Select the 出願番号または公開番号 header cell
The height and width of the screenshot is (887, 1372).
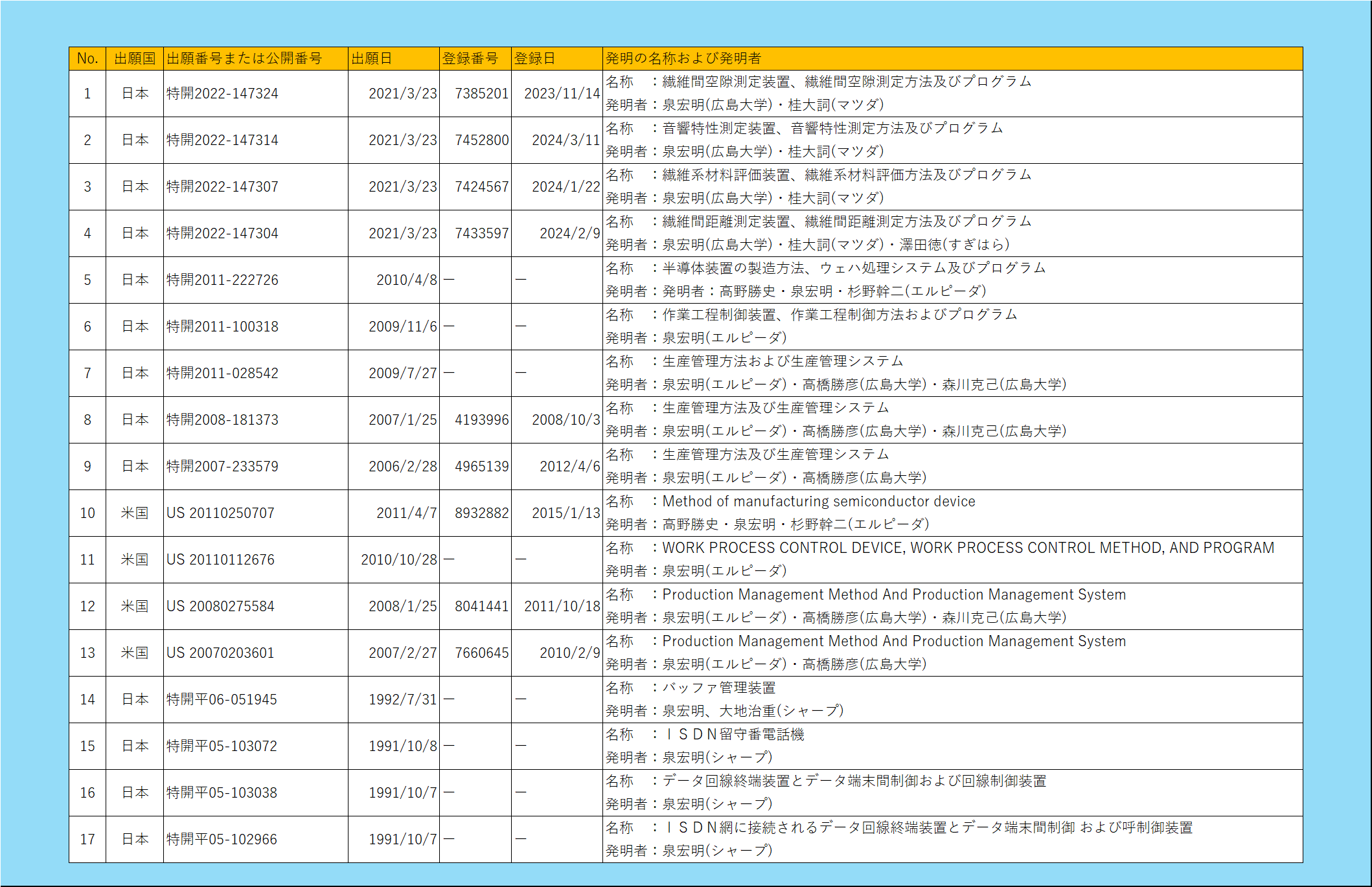click(x=244, y=58)
